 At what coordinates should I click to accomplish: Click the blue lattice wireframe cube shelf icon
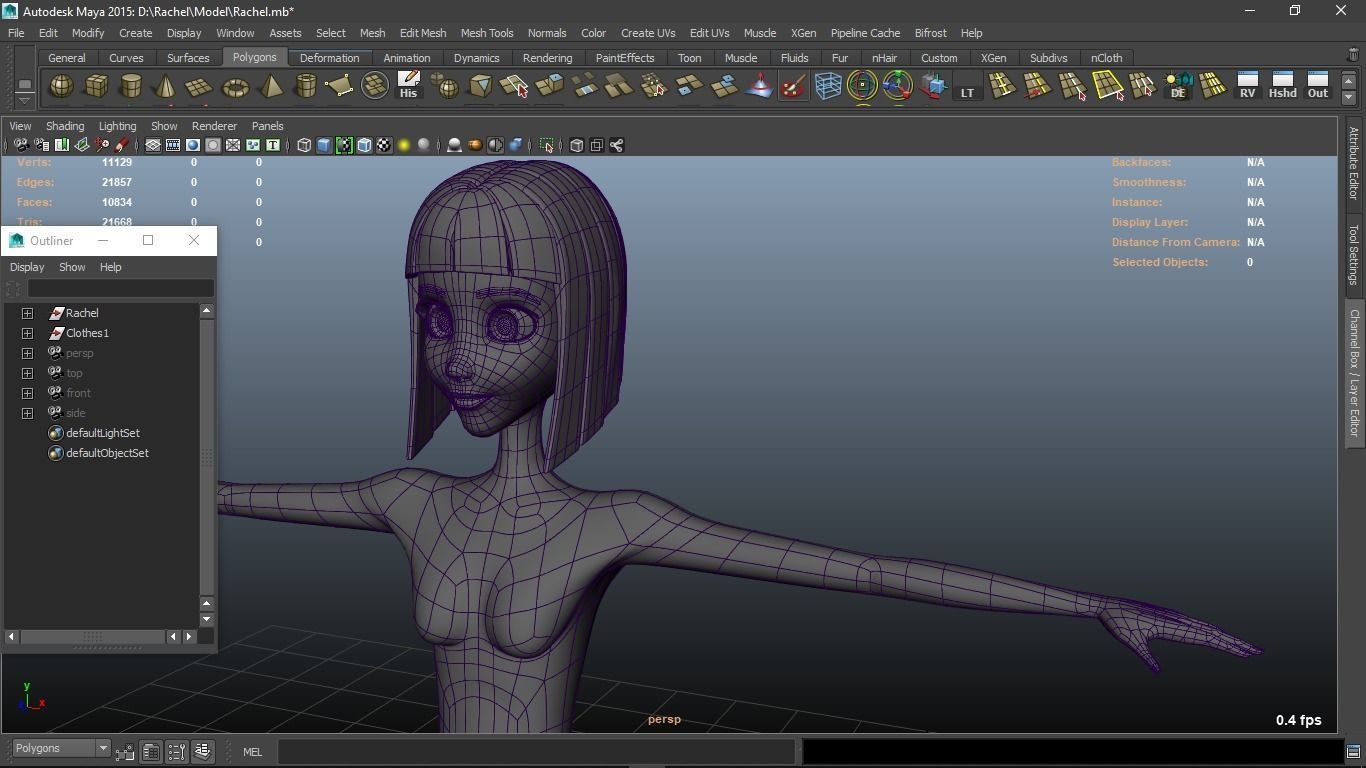pyautogui.click(x=828, y=86)
